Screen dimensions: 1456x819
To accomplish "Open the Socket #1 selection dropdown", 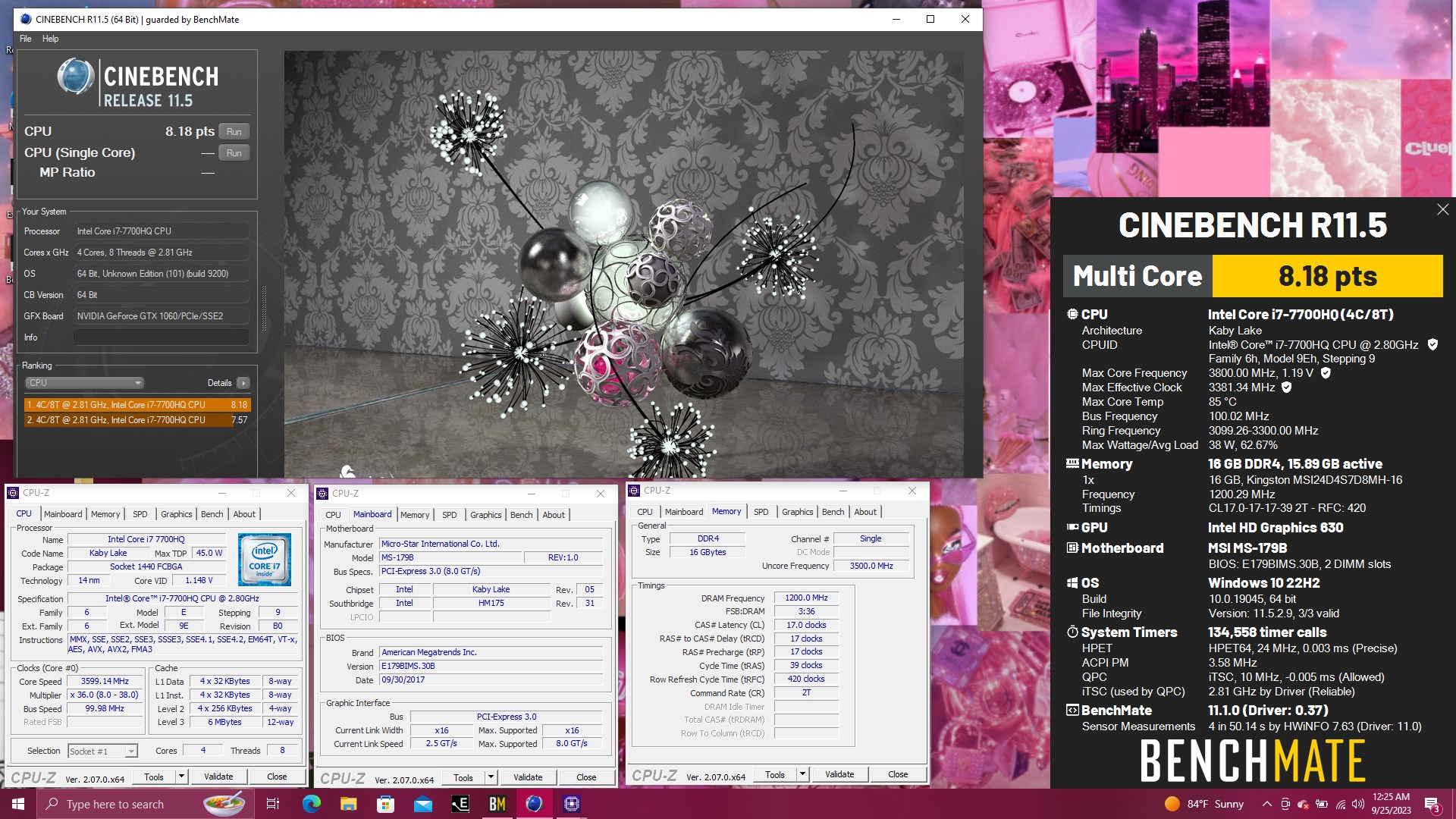I will [102, 751].
